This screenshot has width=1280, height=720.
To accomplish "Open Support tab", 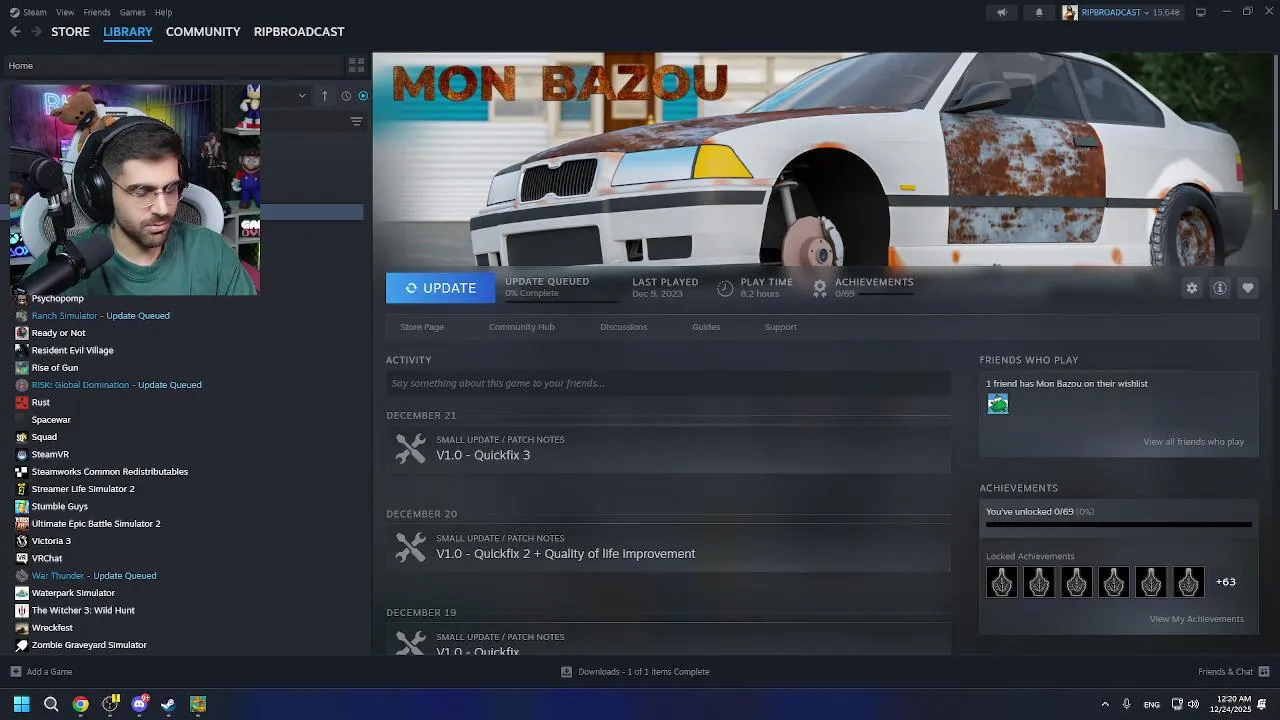I will click(x=781, y=327).
